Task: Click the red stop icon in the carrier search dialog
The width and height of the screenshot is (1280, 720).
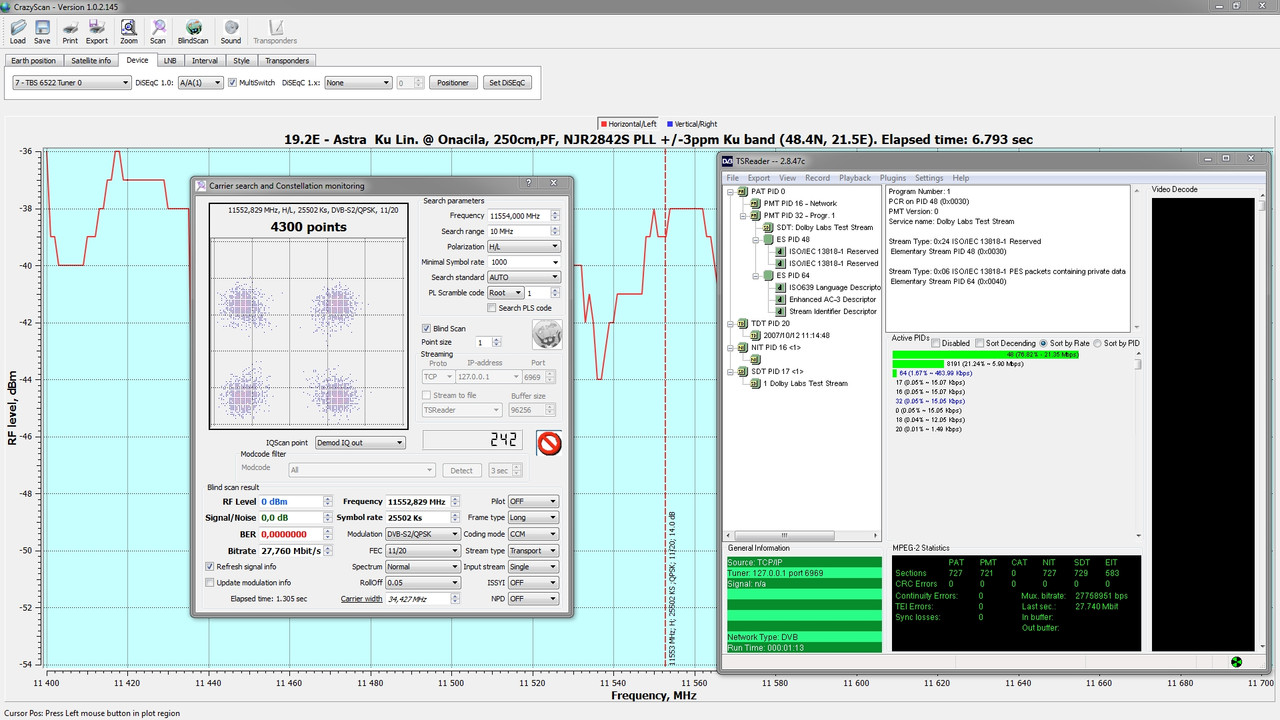Action: click(548, 443)
